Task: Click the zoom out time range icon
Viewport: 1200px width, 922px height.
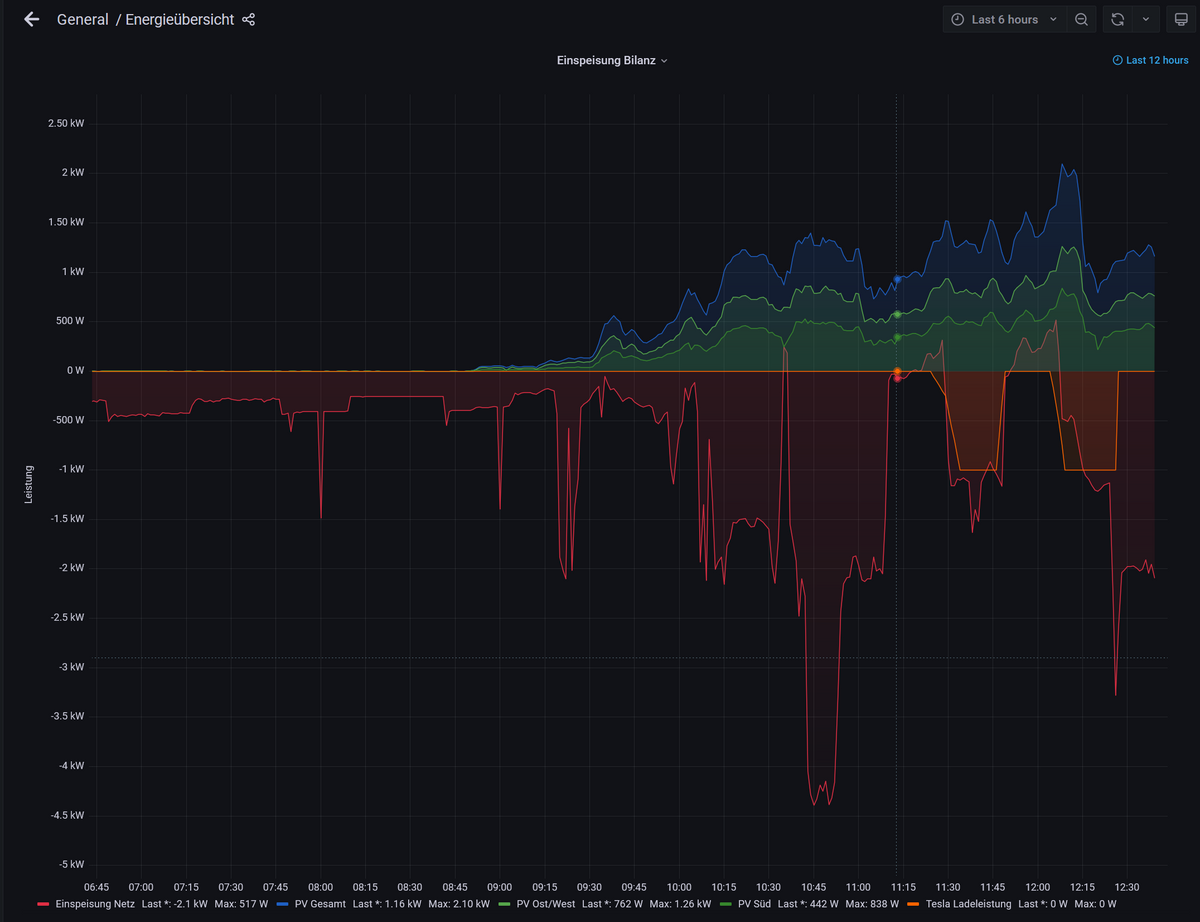Action: tap(1081, 19)
